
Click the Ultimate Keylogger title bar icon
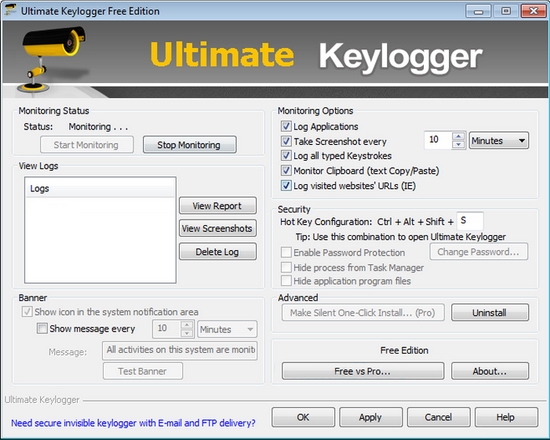click(11, 10)
